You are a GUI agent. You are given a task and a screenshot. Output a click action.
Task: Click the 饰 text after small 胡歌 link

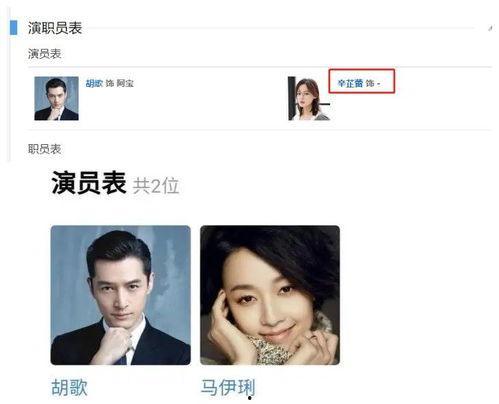coord(110,83)
